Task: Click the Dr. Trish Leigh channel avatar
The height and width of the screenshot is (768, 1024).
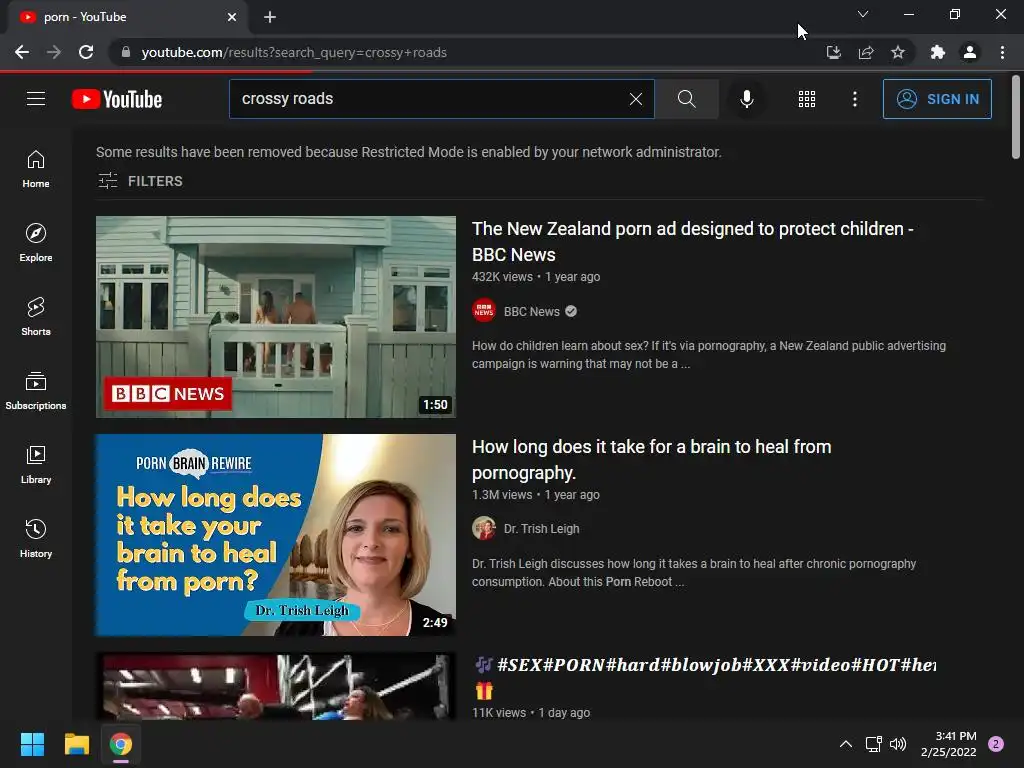Action: pos(484,528)
